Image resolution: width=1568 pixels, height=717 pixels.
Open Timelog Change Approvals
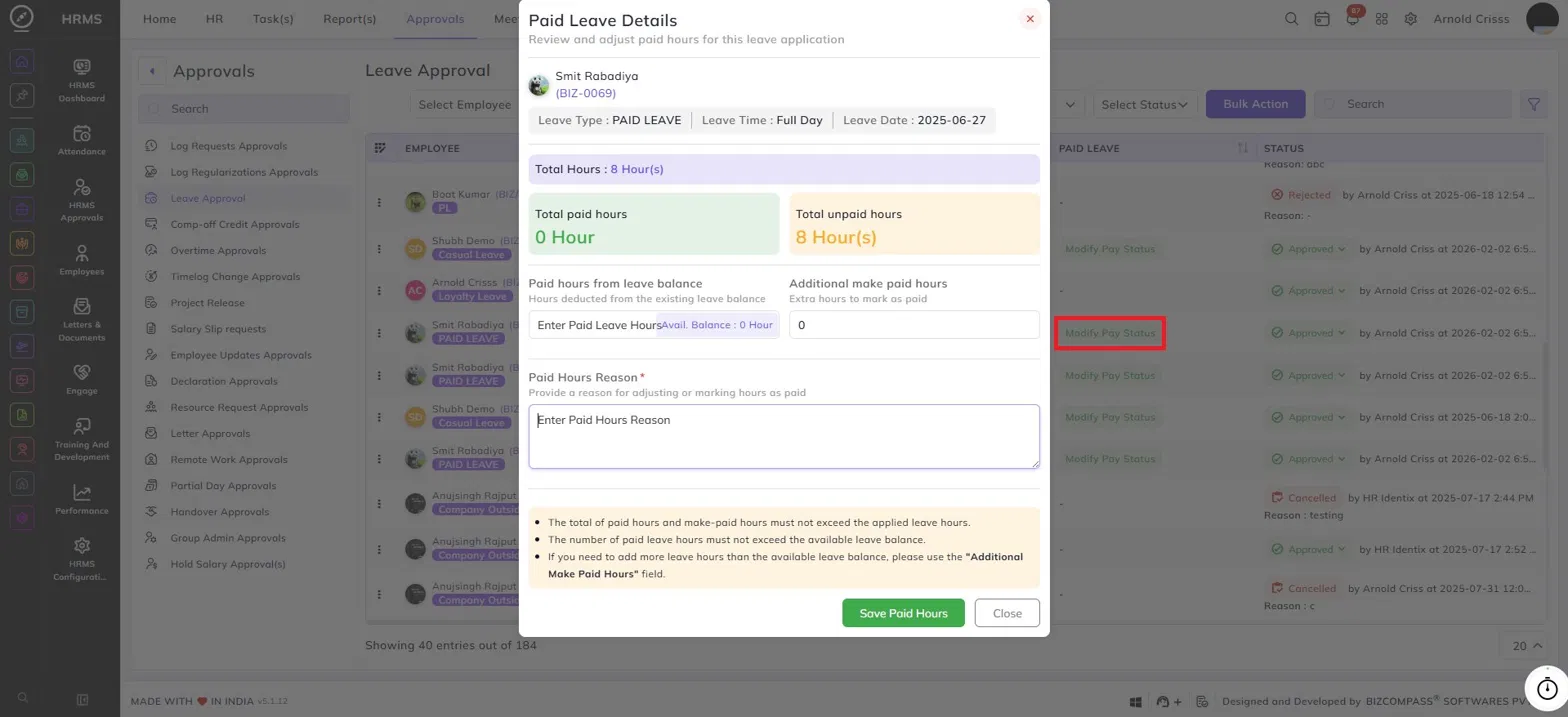pyautogui.click(x=235, y=276)
